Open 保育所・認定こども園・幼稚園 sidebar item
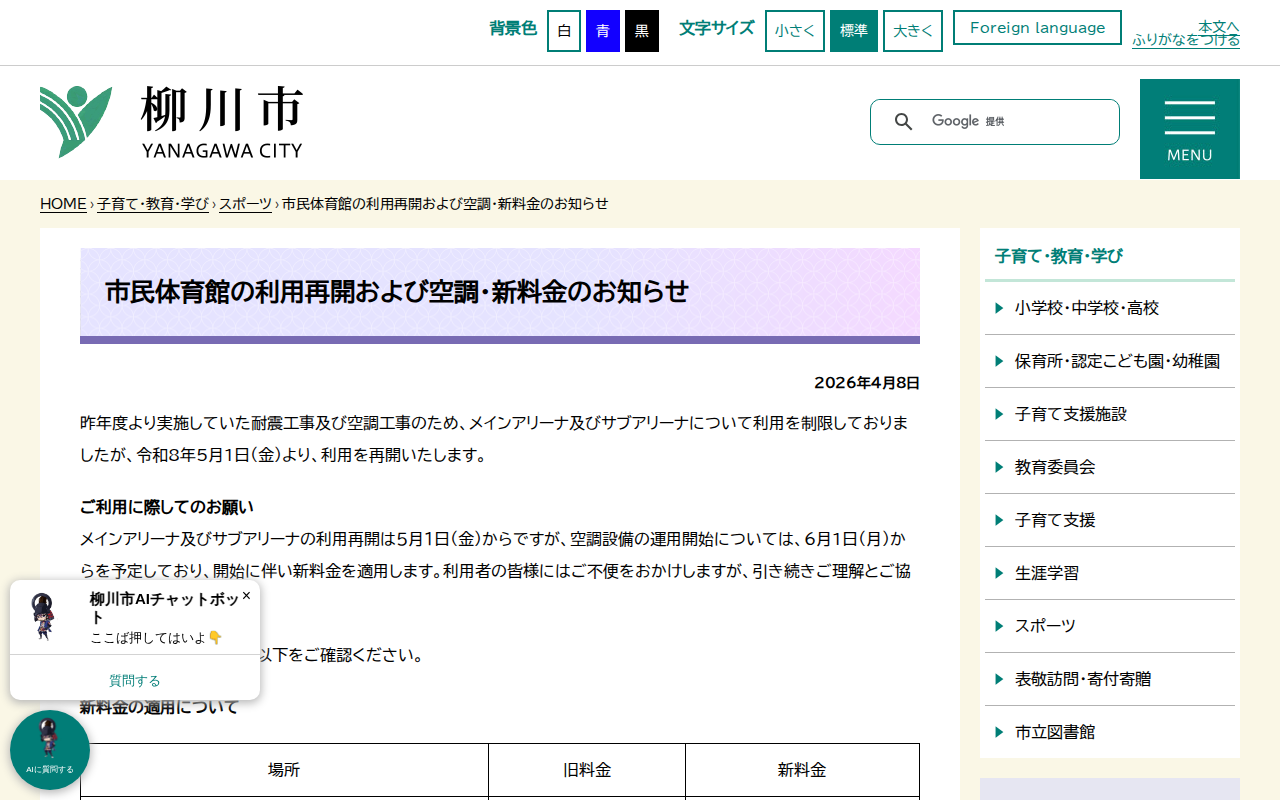The height and width of the screenshot is (800, 1280). pos(1110,361)
